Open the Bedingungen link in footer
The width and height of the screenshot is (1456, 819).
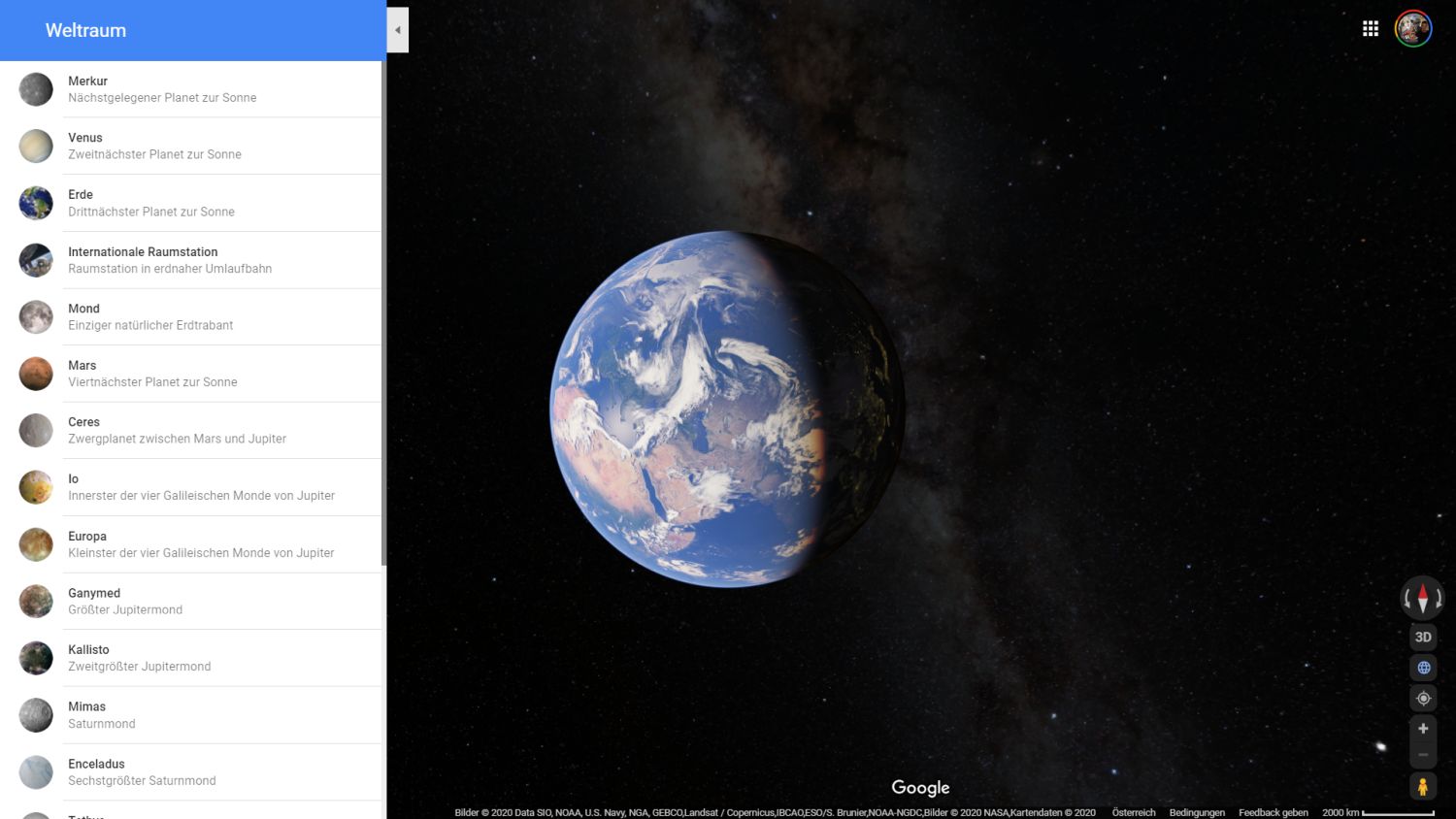[1197, 812]
